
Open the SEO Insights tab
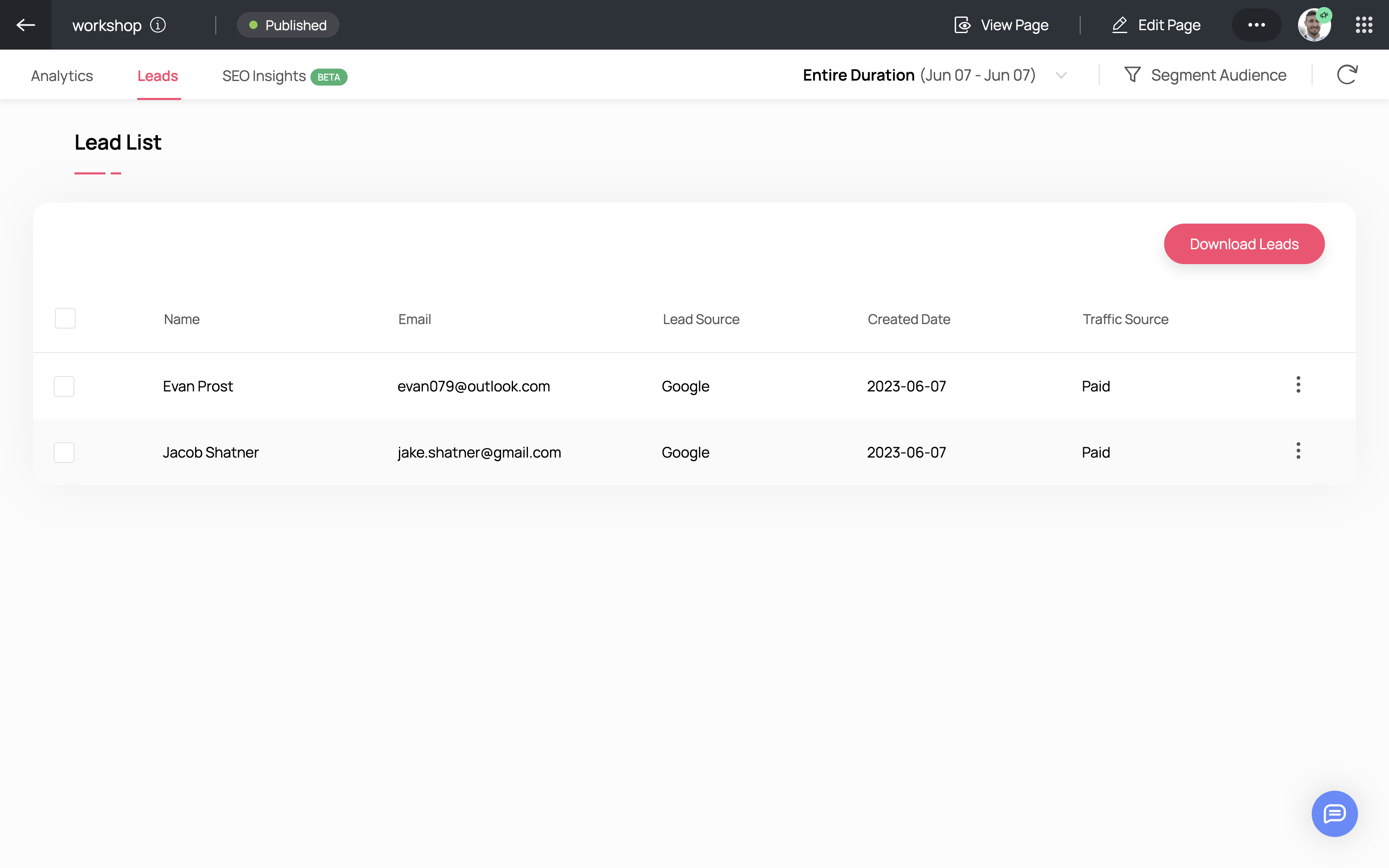tap(264, 76)
